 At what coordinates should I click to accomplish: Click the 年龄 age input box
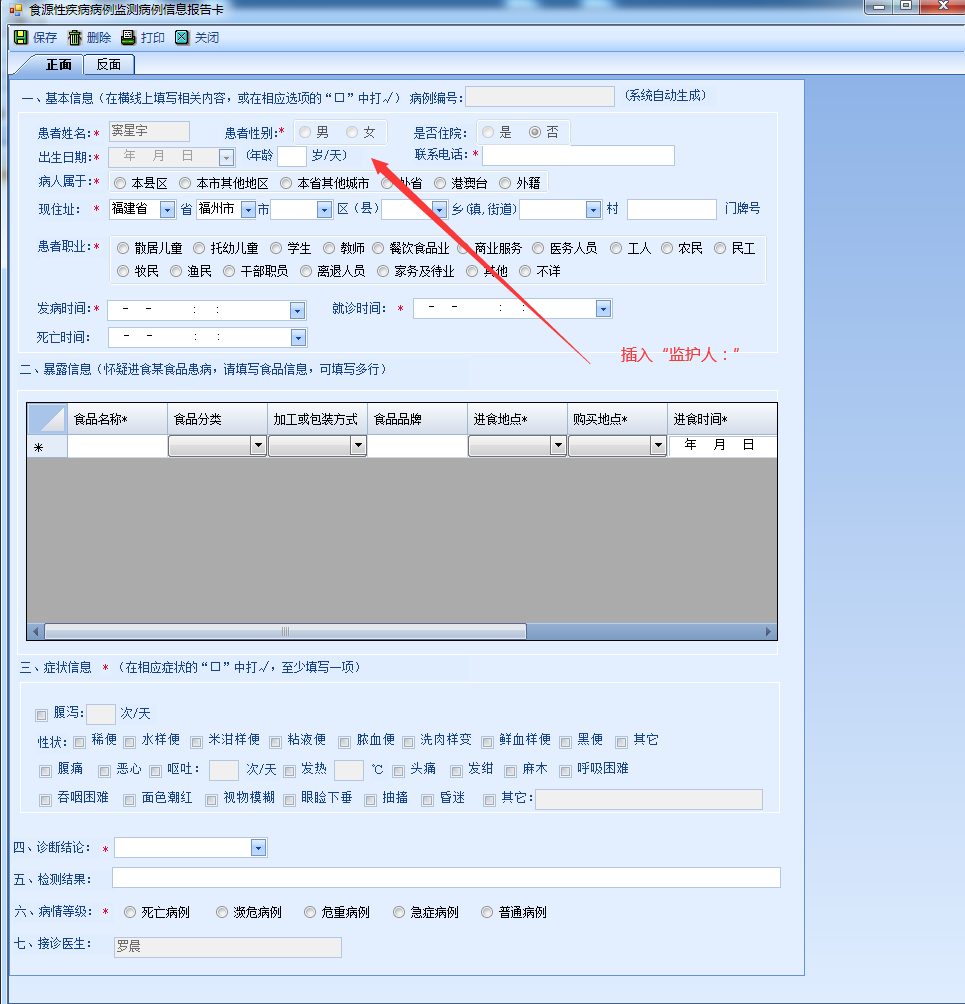[x=292, y=156]
